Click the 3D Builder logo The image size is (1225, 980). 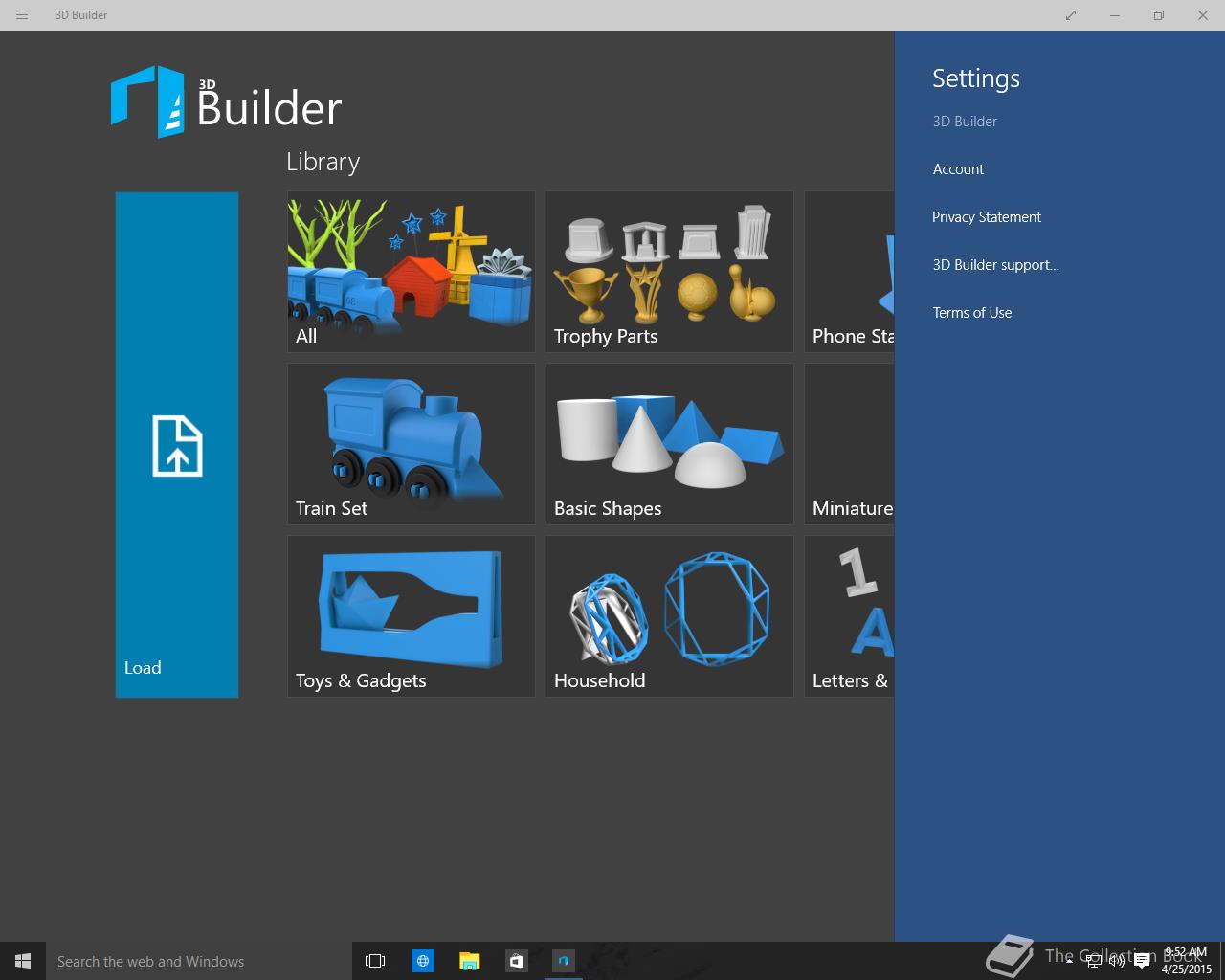[226, 101]
